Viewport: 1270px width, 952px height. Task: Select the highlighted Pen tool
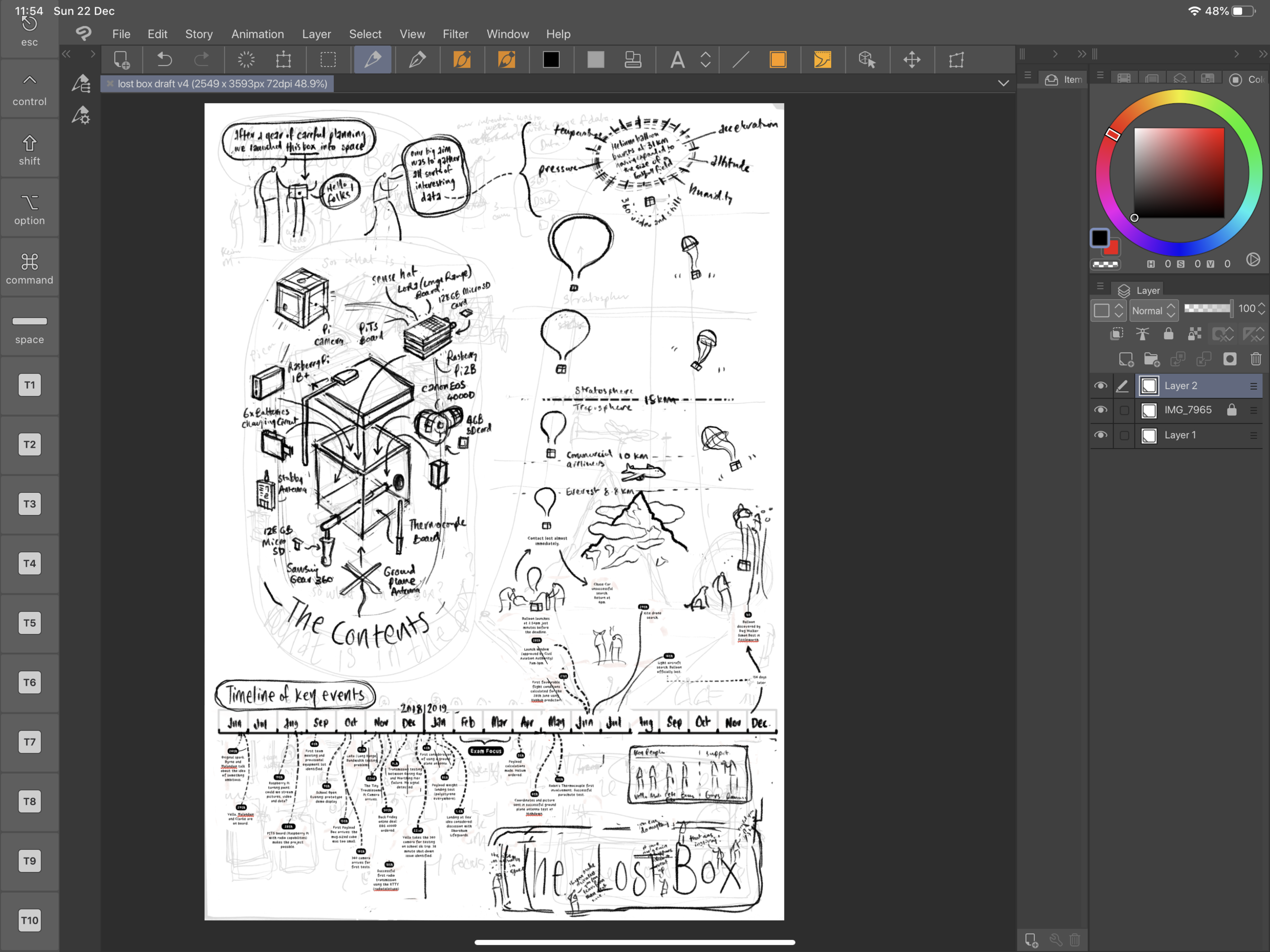click(372, 60)
